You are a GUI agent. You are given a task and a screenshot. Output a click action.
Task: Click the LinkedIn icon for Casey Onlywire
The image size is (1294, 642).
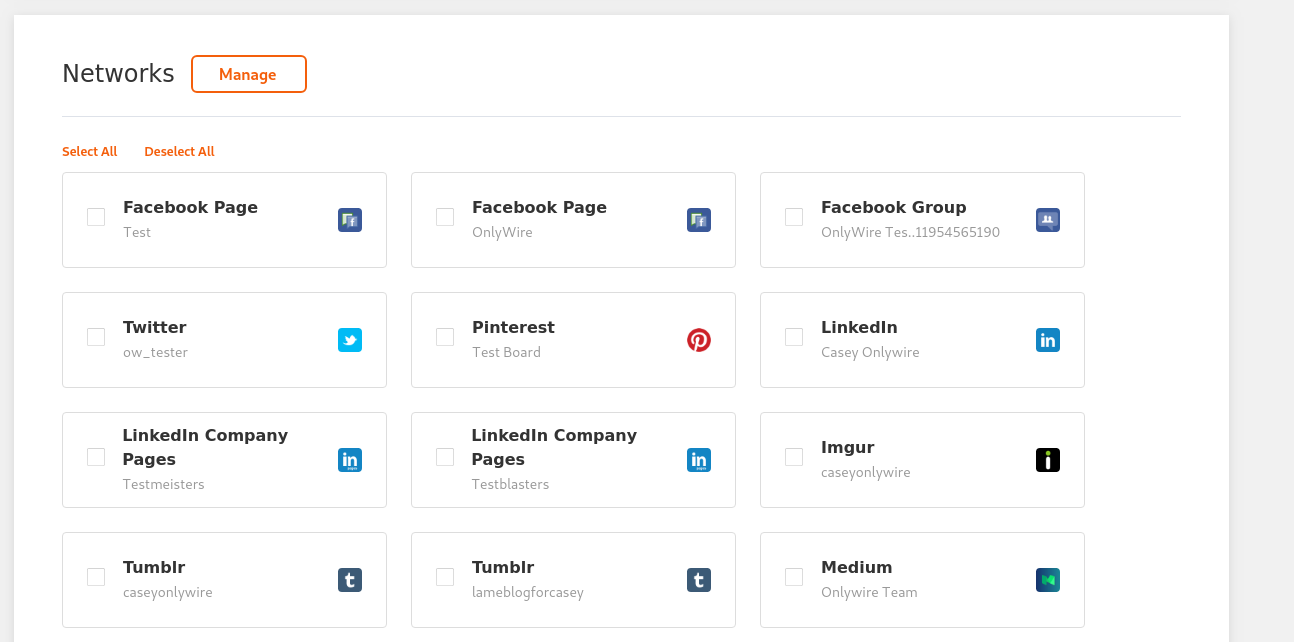1047,340
